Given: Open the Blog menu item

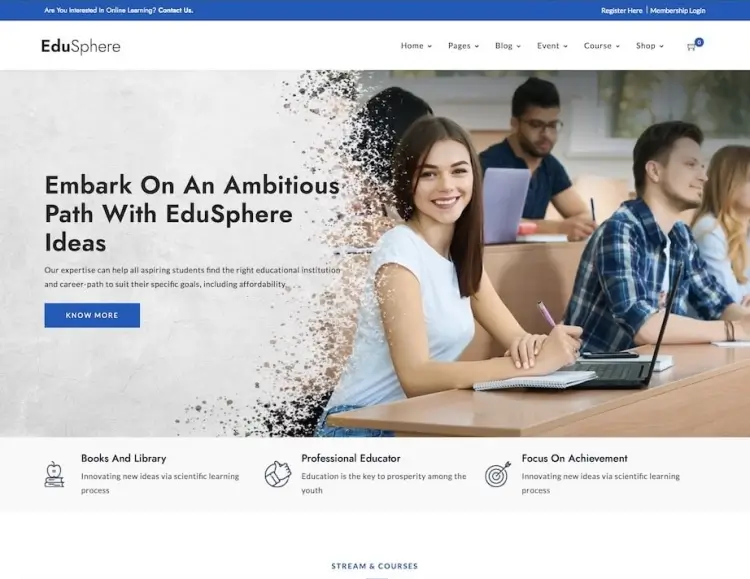Looking at the screenshot, I should pyautogui.click(x=504, y=46).
